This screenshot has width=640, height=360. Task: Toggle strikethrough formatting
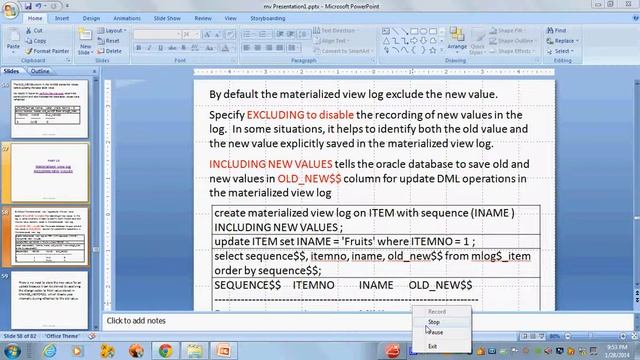(172, 48)
